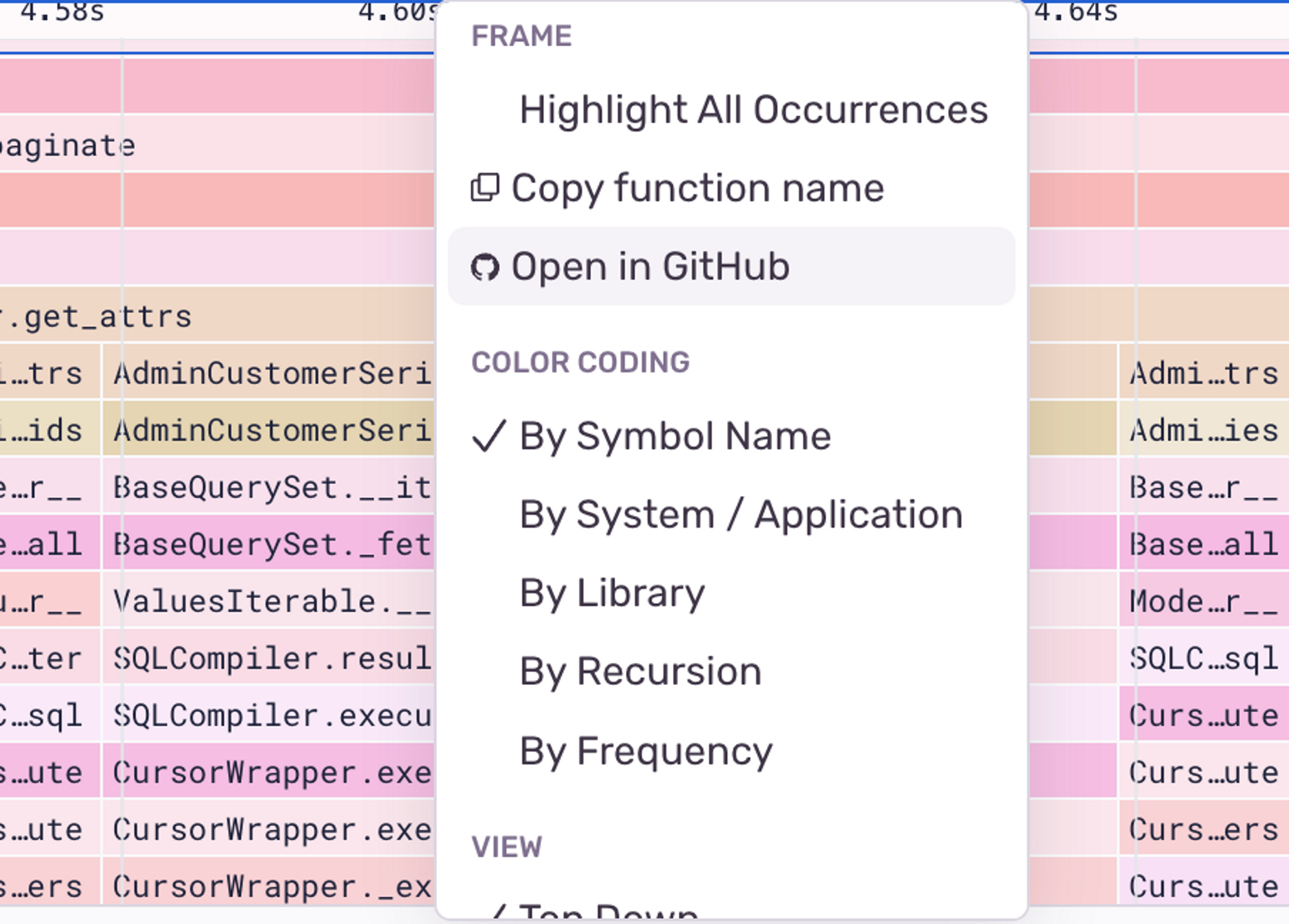Select By Library color coding
This screenshot has height=924, width=1289.
pos(612,593)
